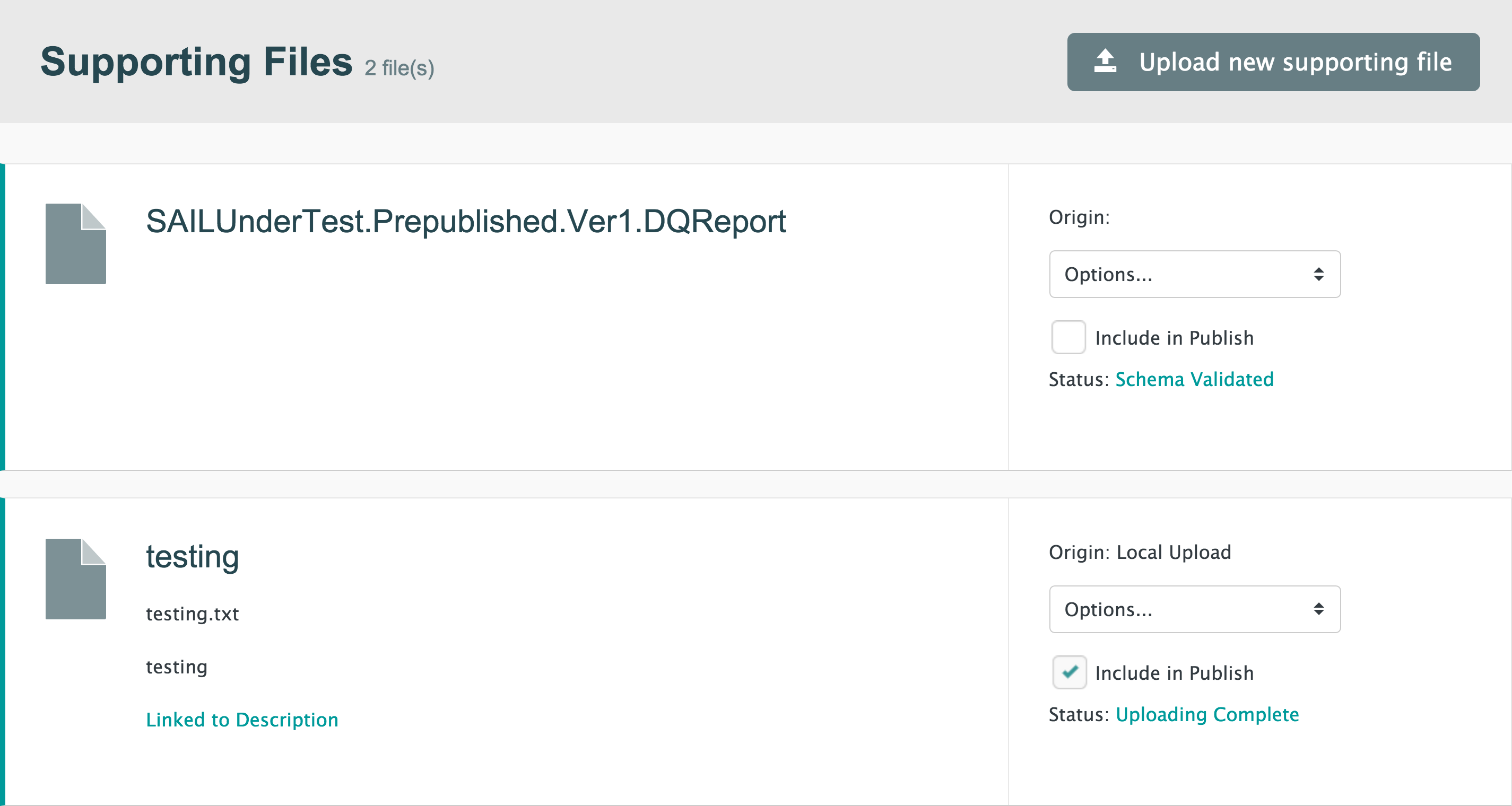Click the SAILUnderTest DQReport file icon
1512x806 pixels.
pos(76,244)
